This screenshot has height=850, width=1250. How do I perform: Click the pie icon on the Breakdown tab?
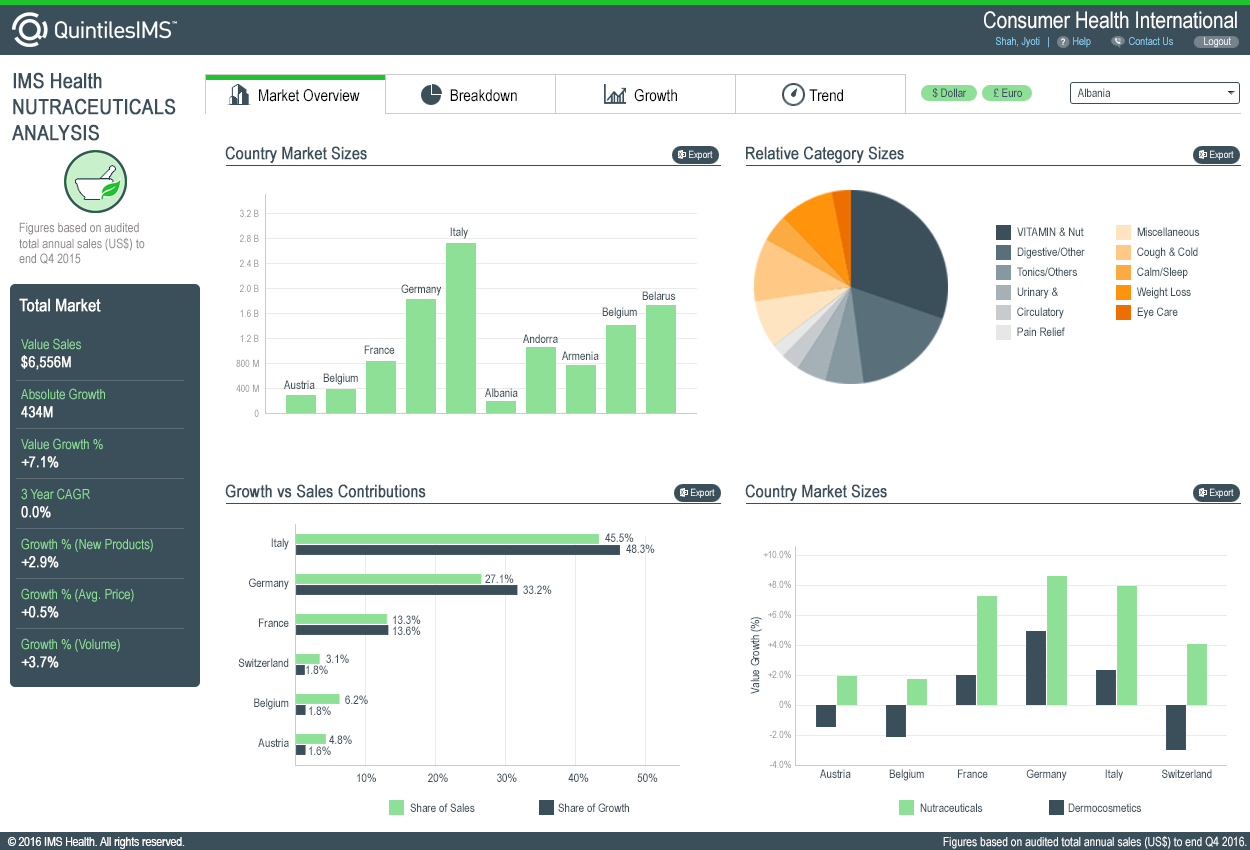431,95
